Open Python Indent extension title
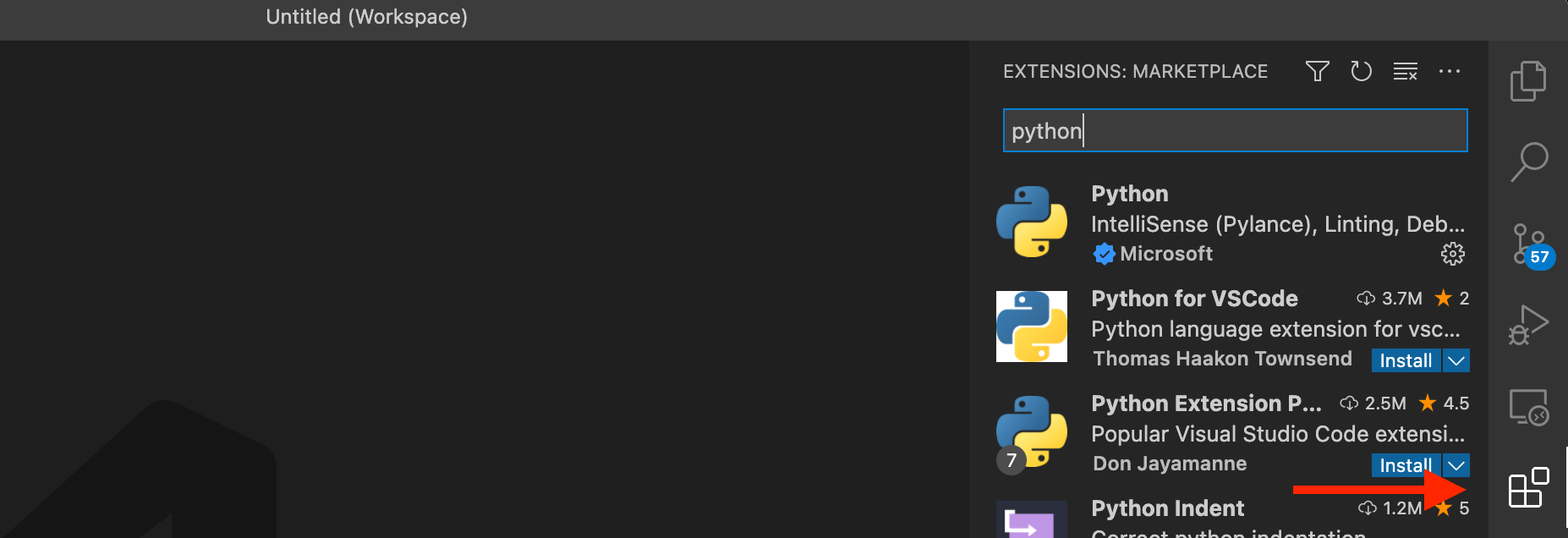Viewport: 1568px width, 538px height. (1167, 508)
